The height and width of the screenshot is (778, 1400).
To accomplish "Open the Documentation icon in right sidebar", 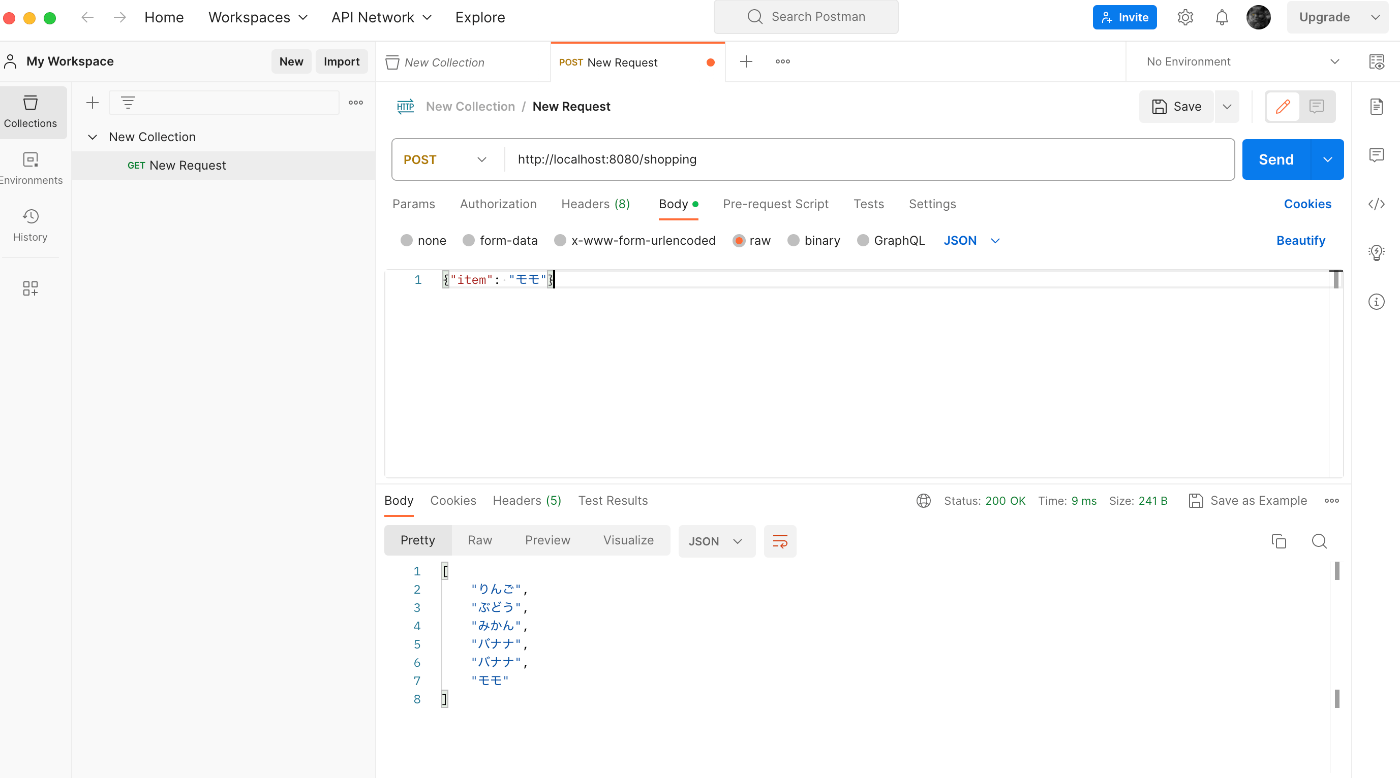I will pyautogui.click(x=1377, y=106).
